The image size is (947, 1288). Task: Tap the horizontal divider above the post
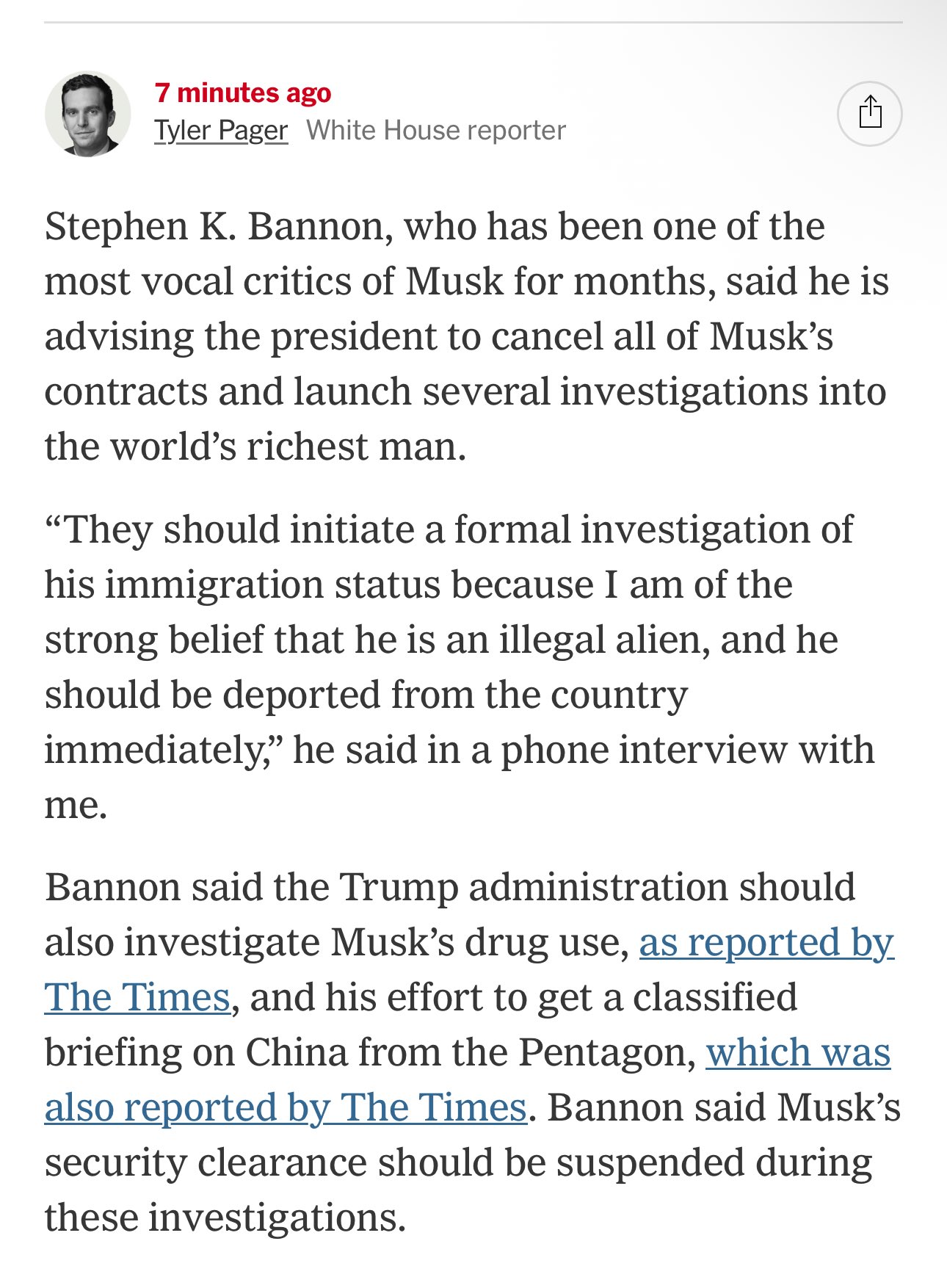tap(473, 22)
